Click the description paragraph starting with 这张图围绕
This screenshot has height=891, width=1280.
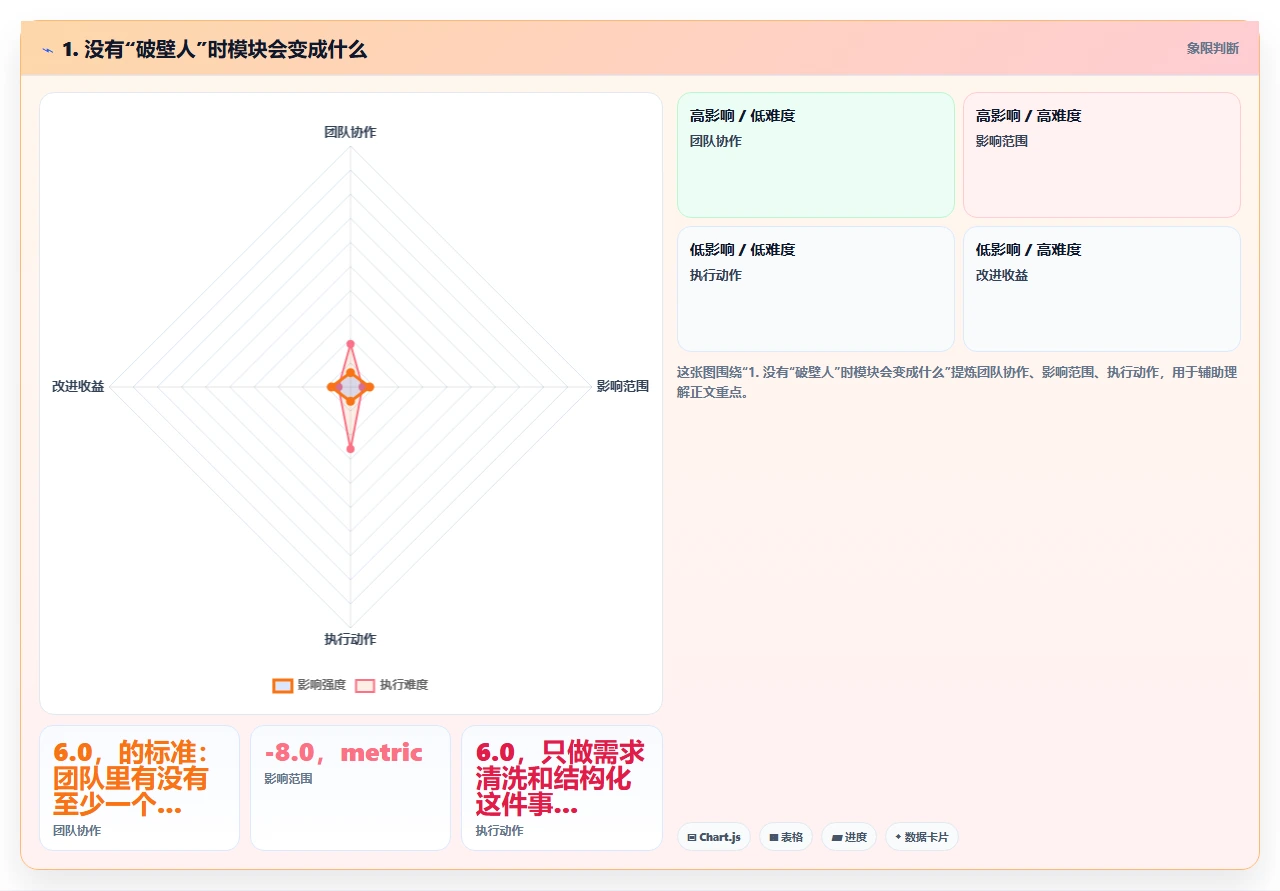pos(957,382)
